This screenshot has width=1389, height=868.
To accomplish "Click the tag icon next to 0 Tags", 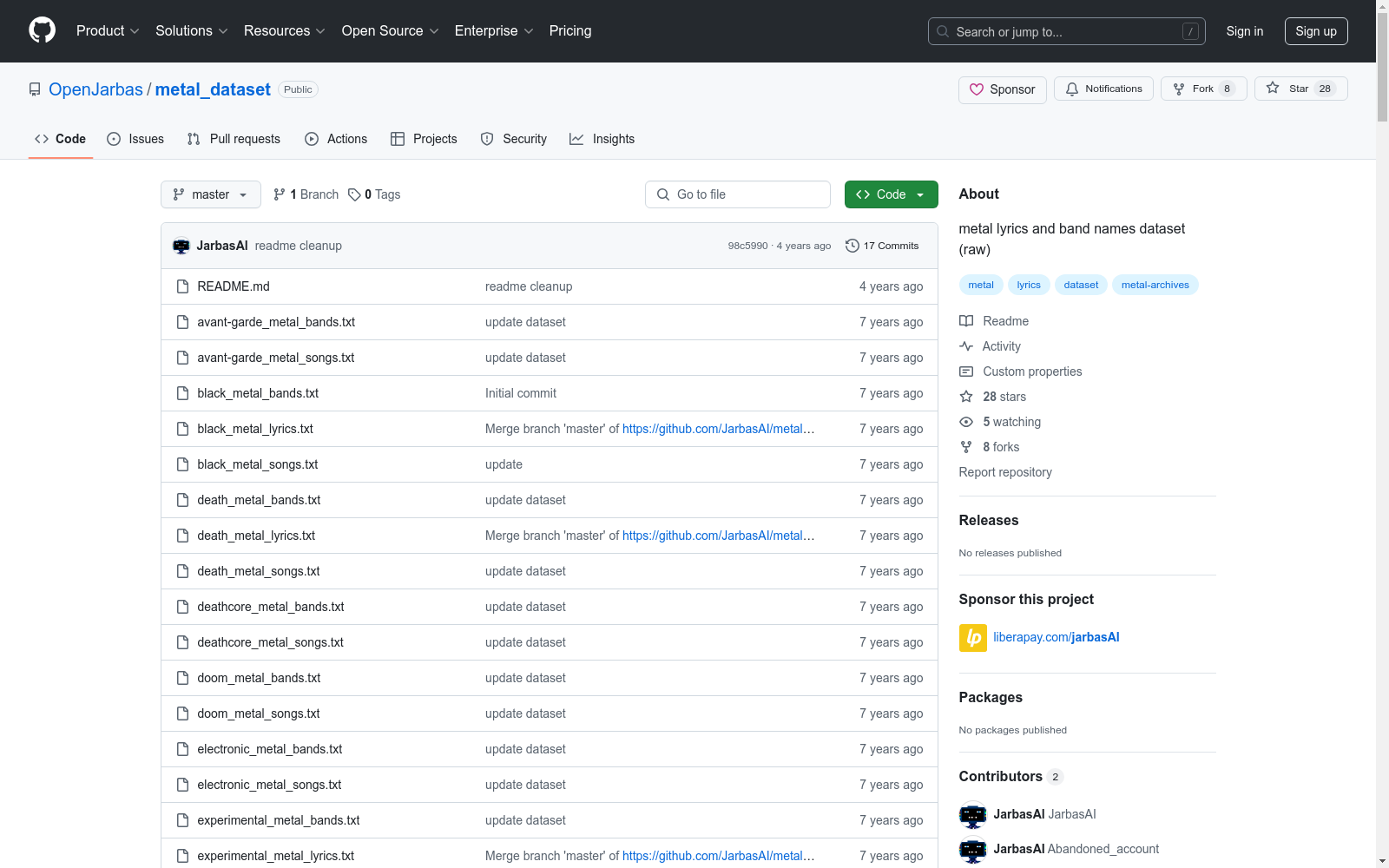I will coord(354,194).
